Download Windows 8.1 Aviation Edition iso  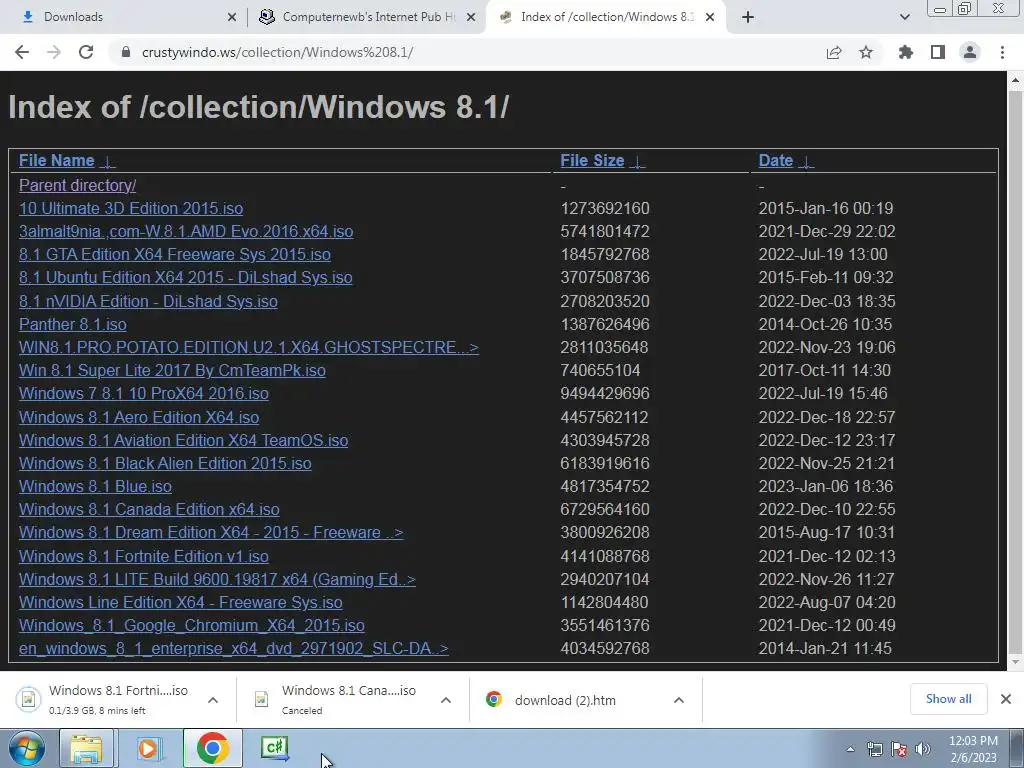[184, 440]
